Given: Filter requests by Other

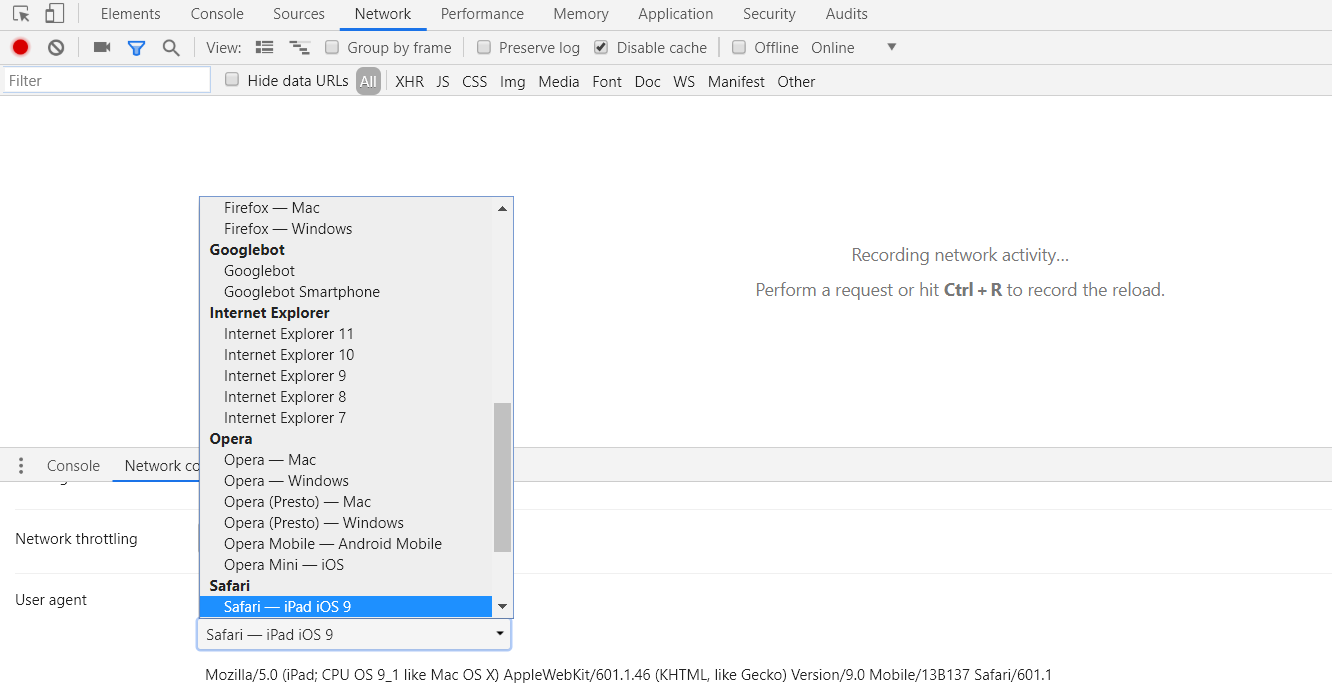Looking at the screenshot, I should pos(796,81).
